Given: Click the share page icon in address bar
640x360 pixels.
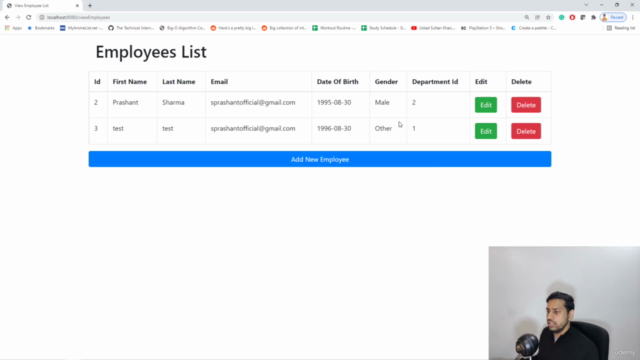Looking at the screenshot, I should coord(538,17).
